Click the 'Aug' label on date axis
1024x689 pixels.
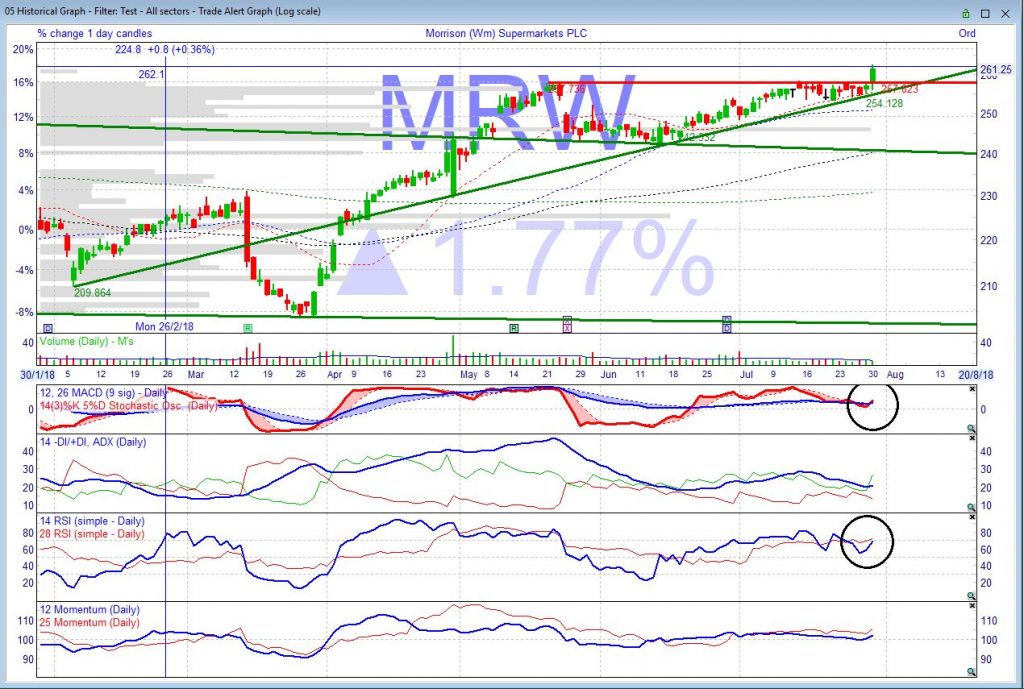click(895, 374)
